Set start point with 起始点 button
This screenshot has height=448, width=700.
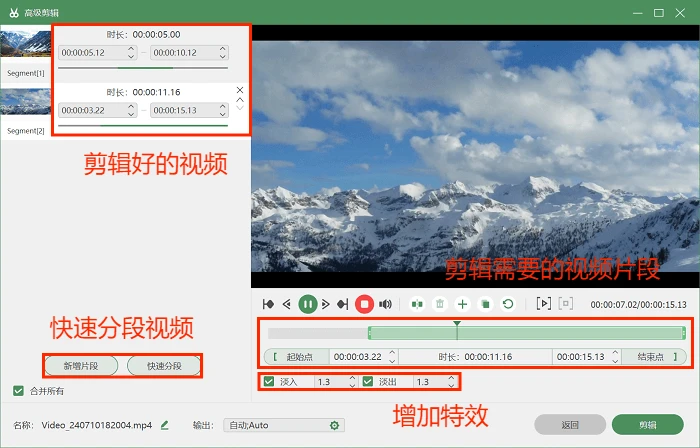point(296,357)
